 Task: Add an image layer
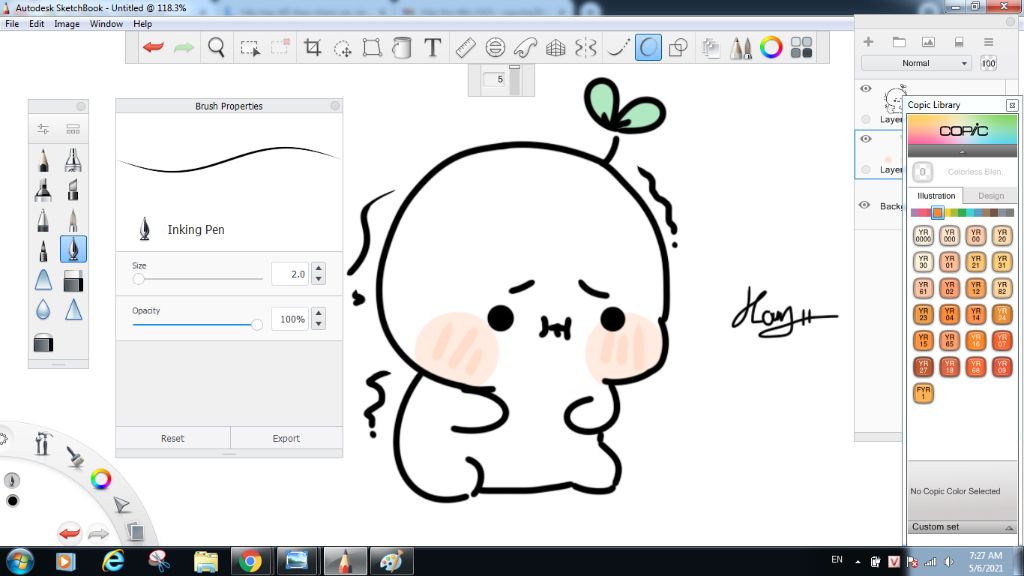pyautogui.click(x=928, y=42)
